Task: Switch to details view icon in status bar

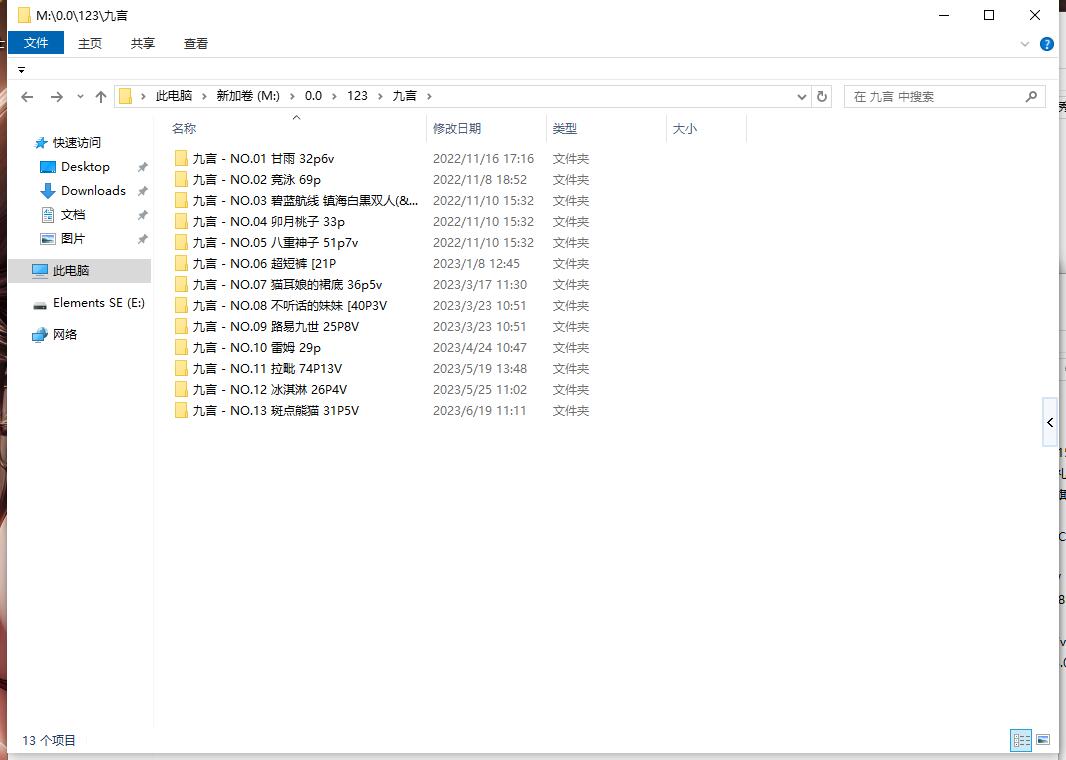Action: [1021, 740]
